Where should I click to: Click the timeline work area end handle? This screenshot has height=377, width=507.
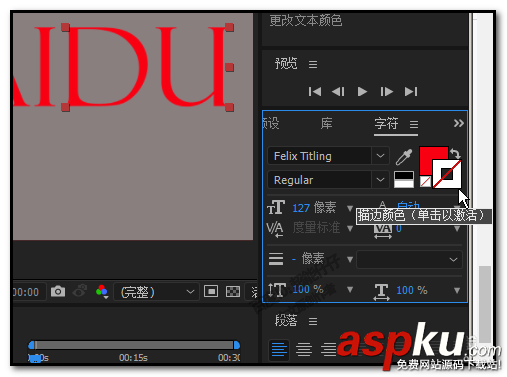[x=237, y=345]
